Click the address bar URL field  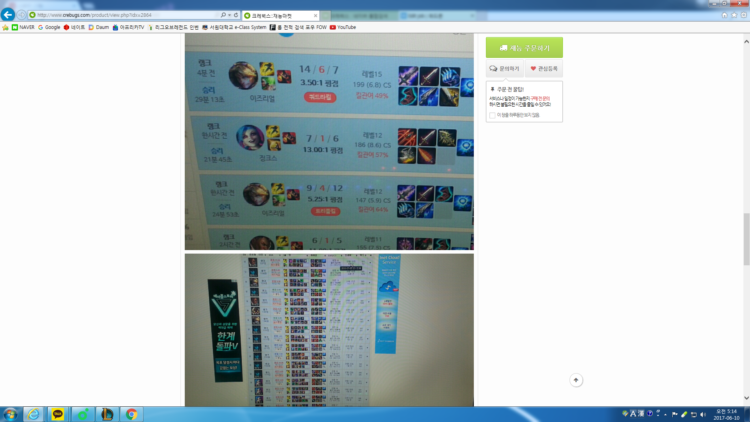(120, 15)
